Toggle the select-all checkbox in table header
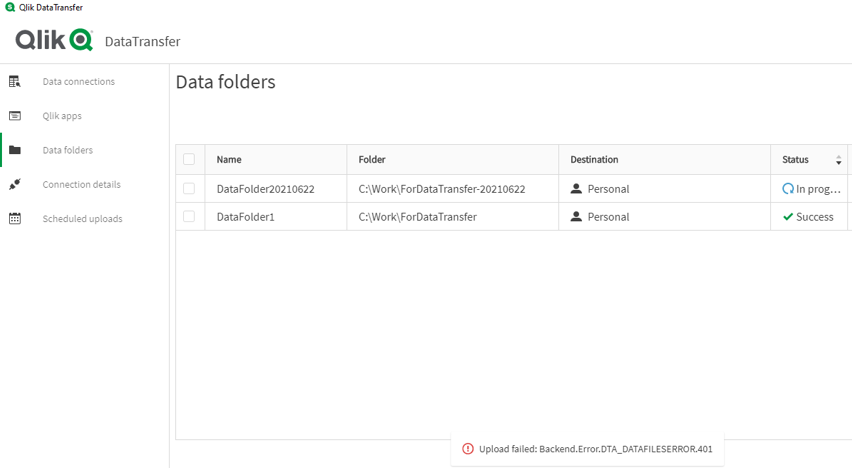The image size is (852, 468). (x=189, y=159)
